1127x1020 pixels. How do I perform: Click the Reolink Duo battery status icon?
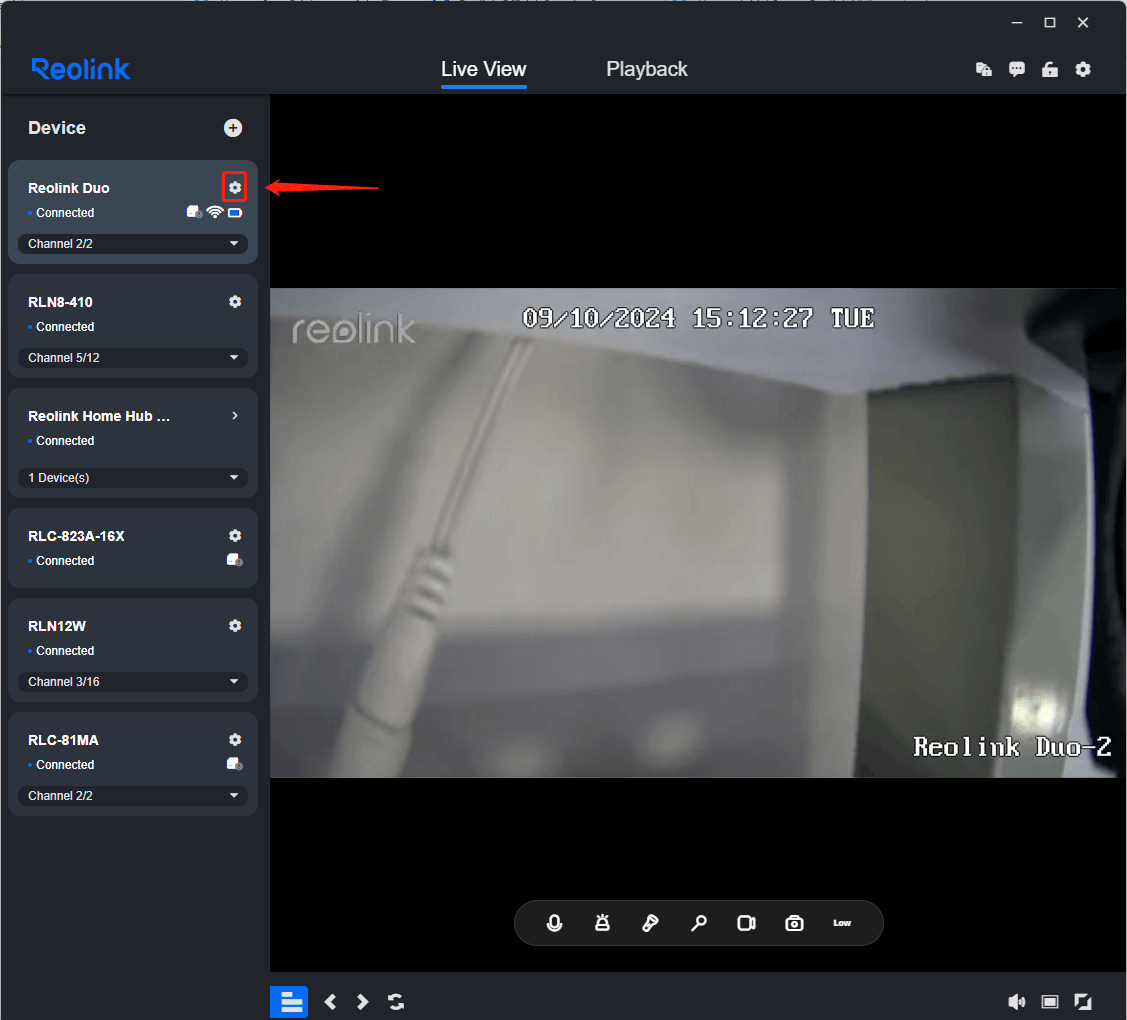tap(235, 213)
